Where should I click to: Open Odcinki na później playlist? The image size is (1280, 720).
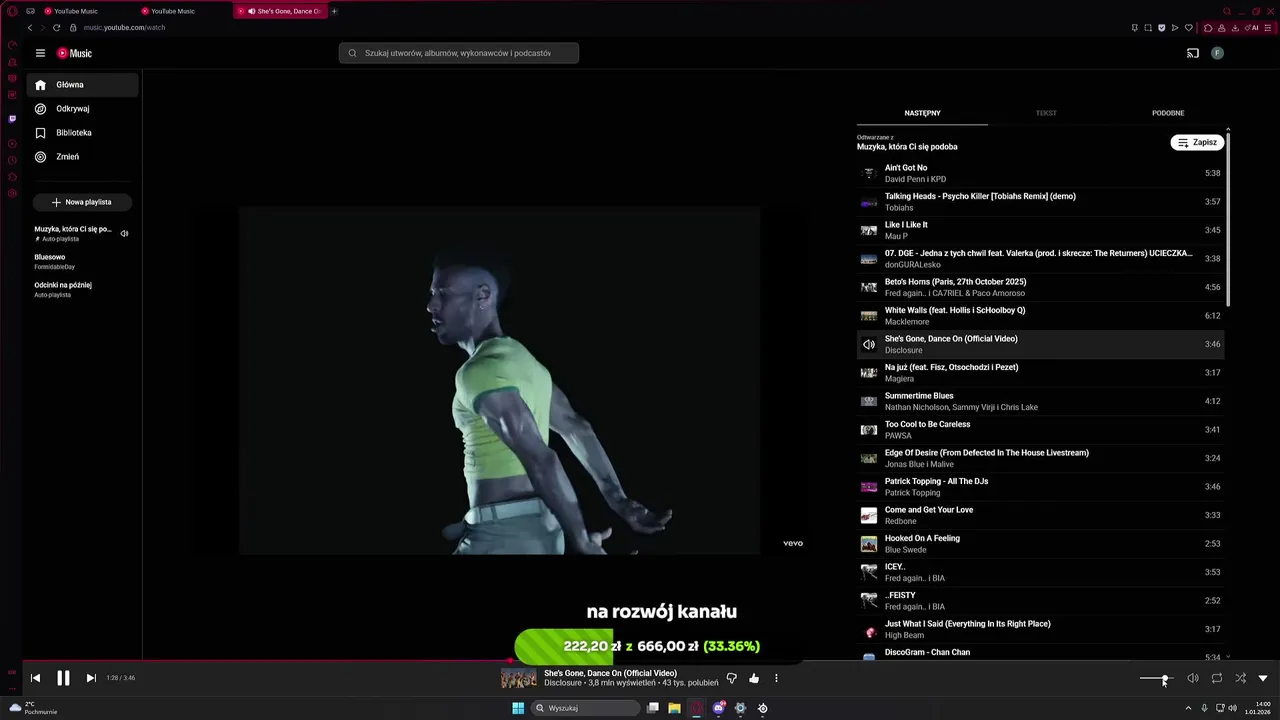(82, 289)
